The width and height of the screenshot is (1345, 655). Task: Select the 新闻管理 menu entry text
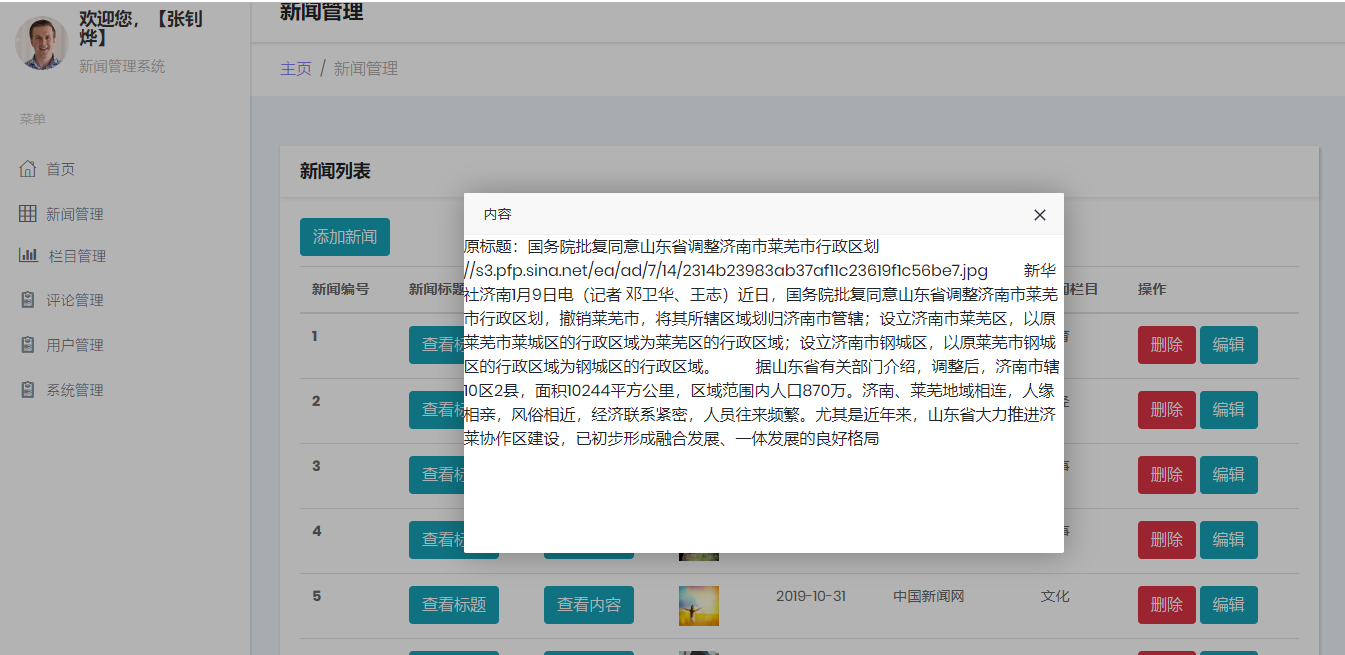click(x=75, y=212)
